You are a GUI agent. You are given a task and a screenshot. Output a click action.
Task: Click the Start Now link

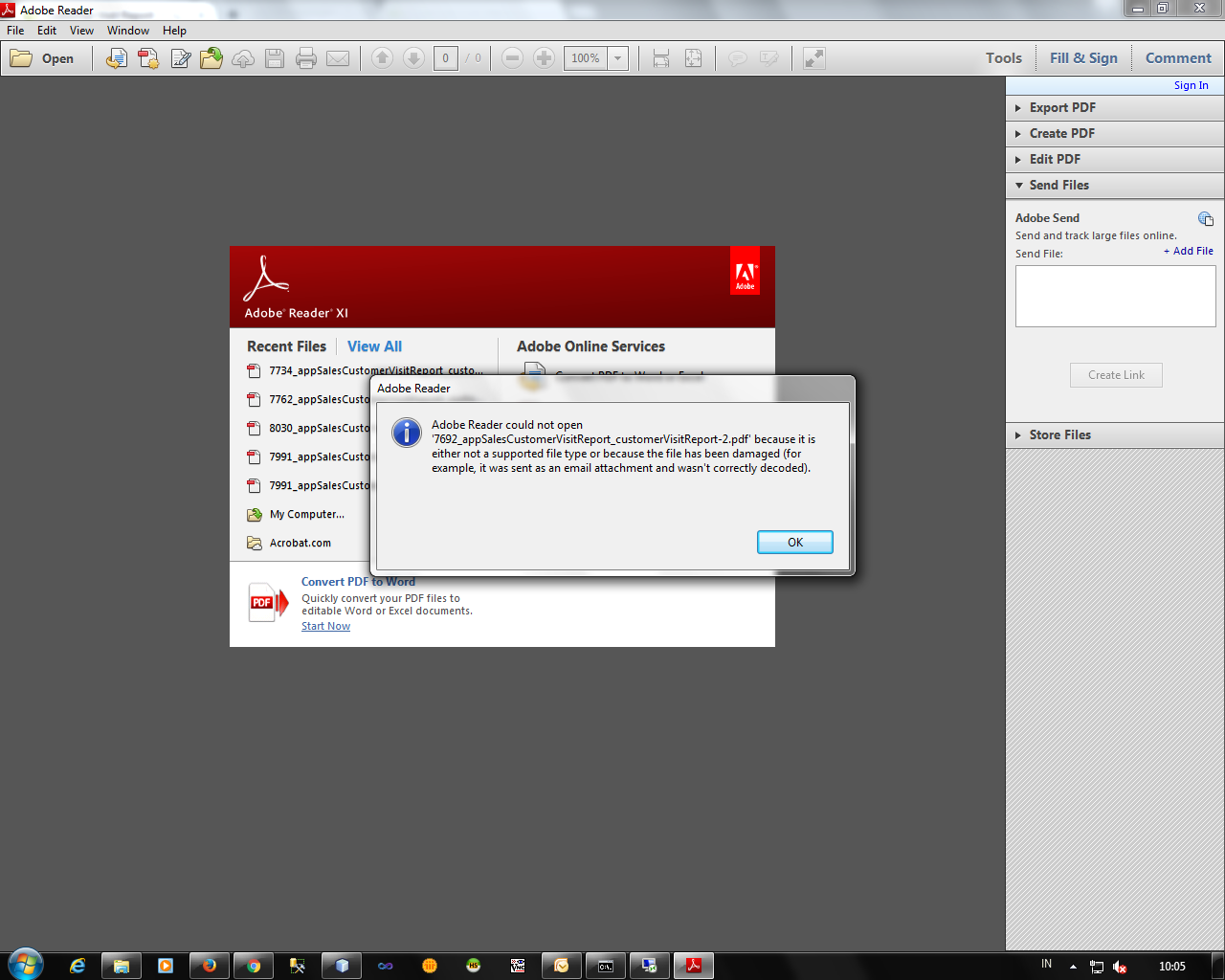[x=325, y=627]
